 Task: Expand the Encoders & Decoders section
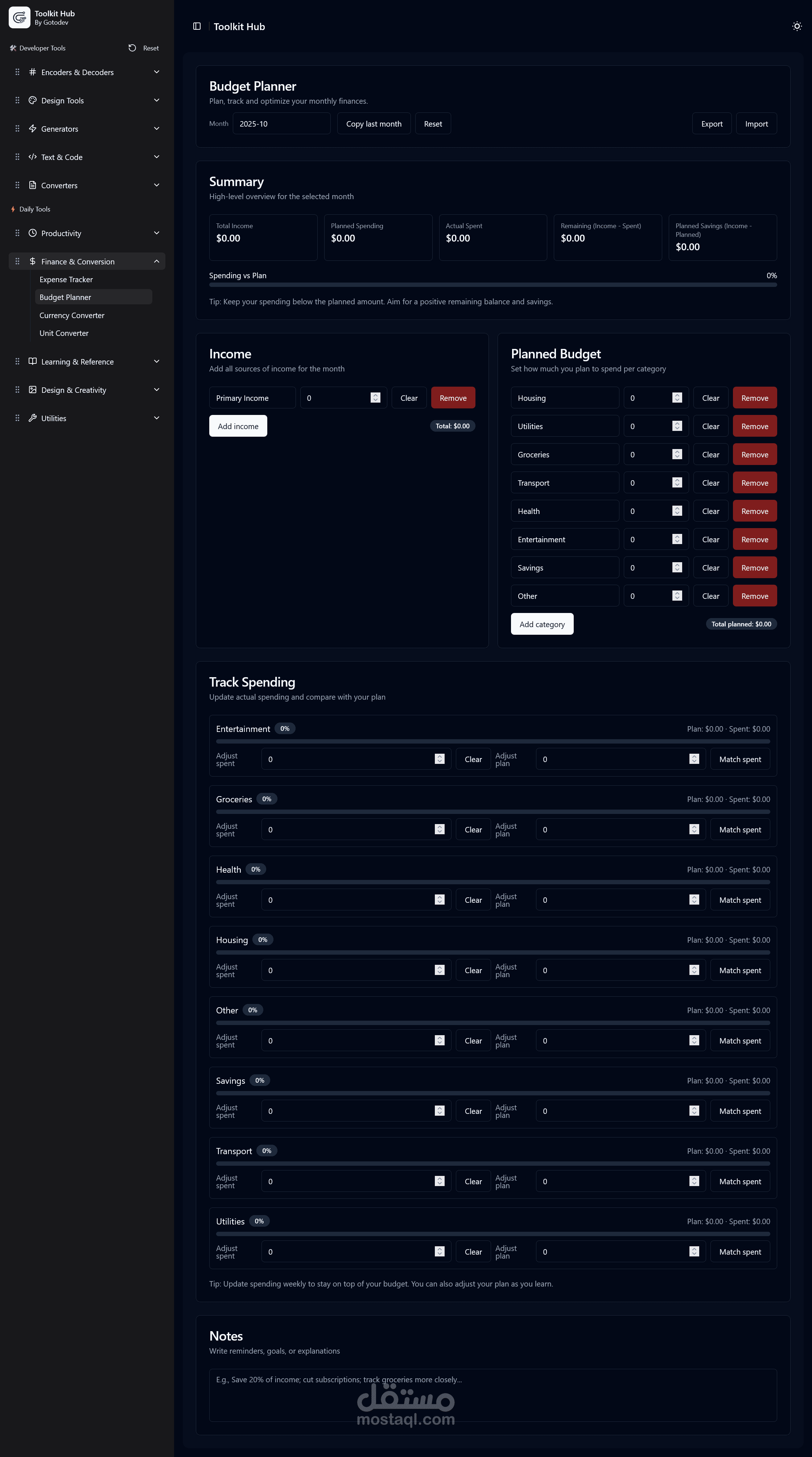(157, 72)
